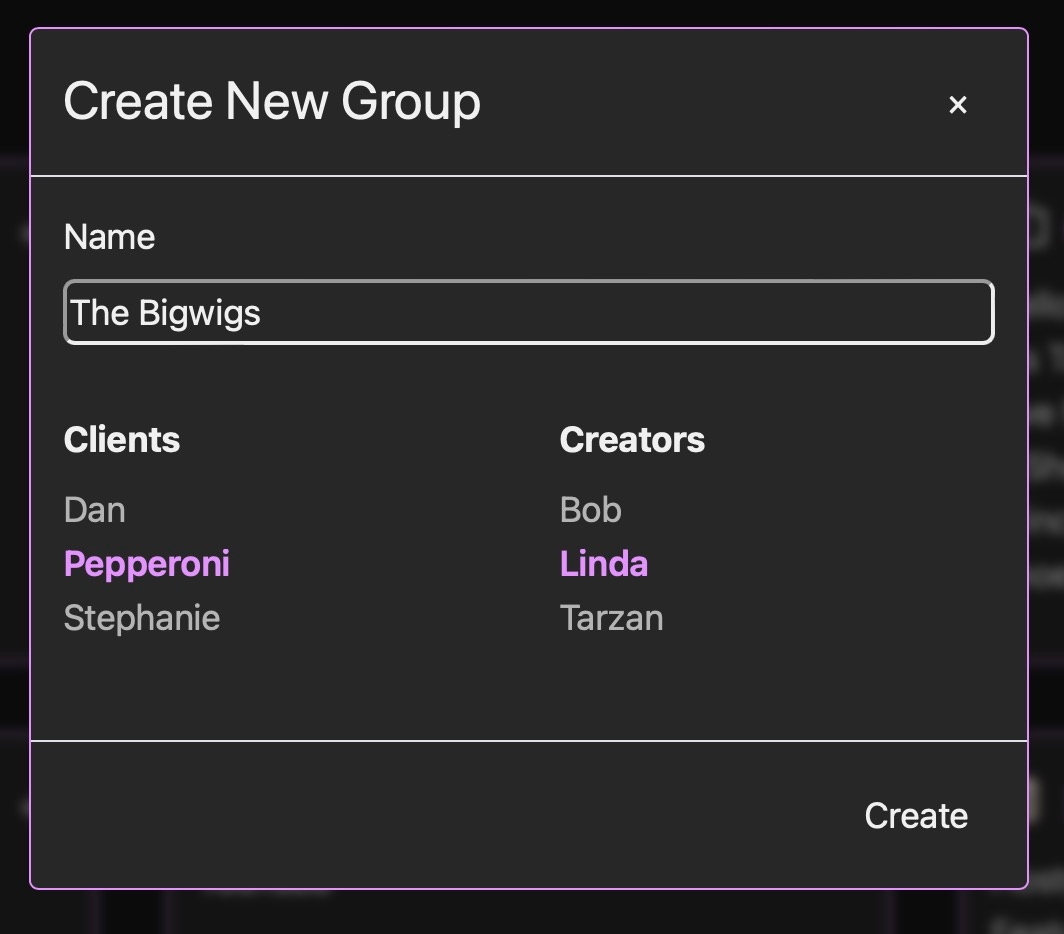
Task: Deselect Pepperoni from the Clients list
Action: pyautogui.click(x=147, y=564)
